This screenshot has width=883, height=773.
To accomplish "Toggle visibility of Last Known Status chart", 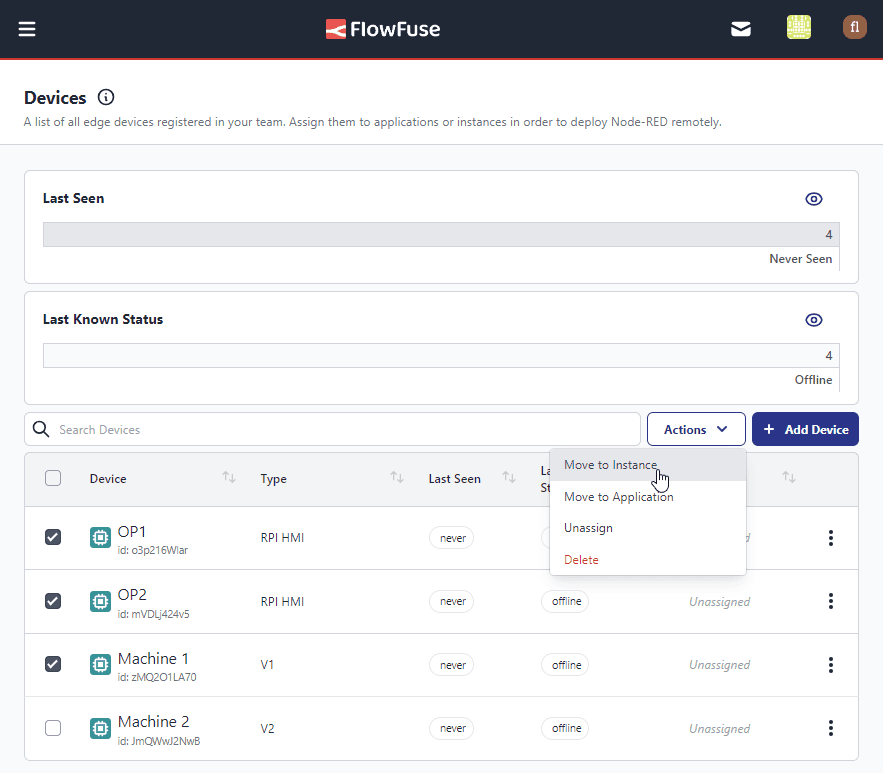I will tap(813, 320).
